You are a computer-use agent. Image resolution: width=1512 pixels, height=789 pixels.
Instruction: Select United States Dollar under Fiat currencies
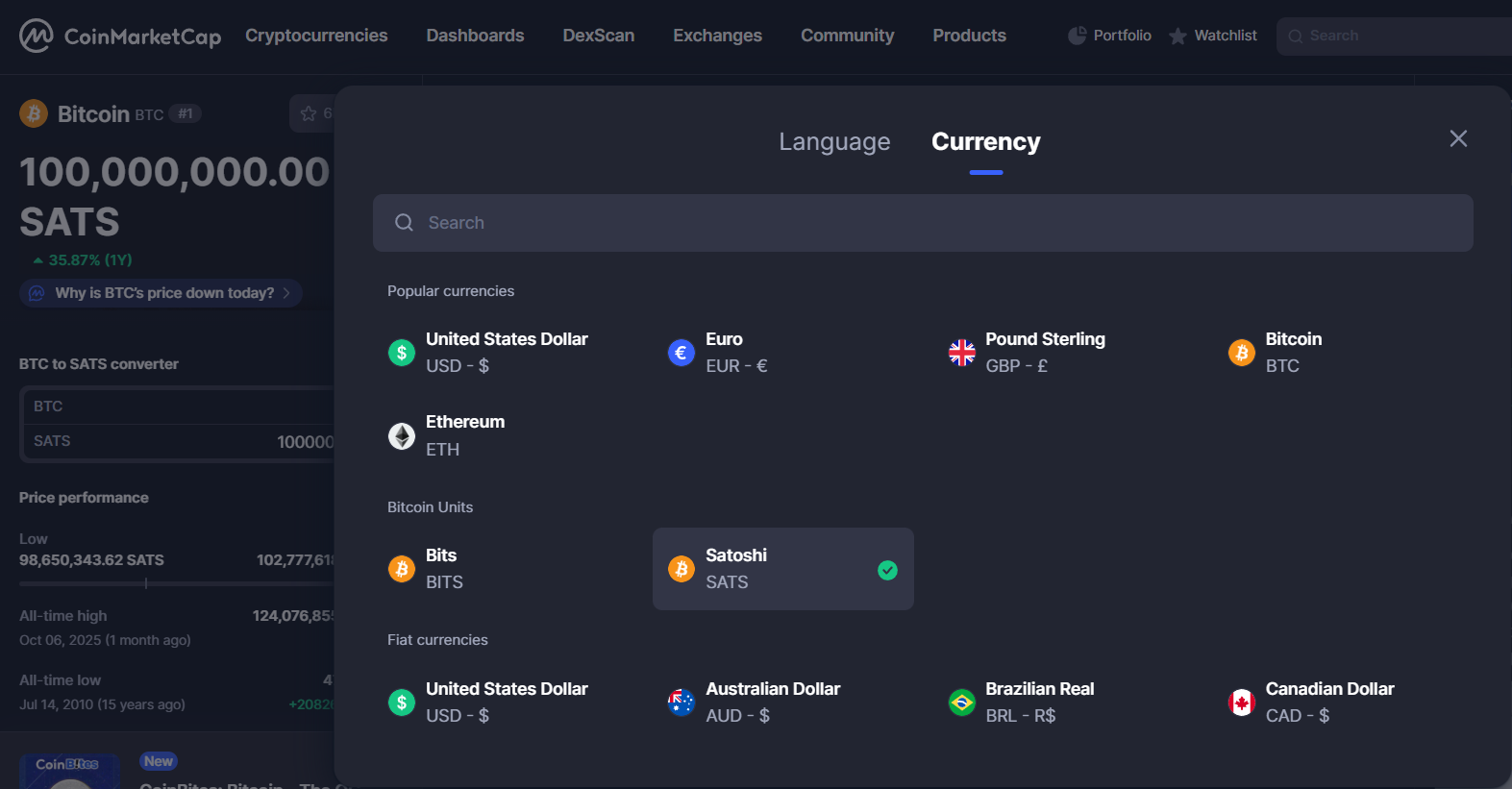click(x=504, y=703)
